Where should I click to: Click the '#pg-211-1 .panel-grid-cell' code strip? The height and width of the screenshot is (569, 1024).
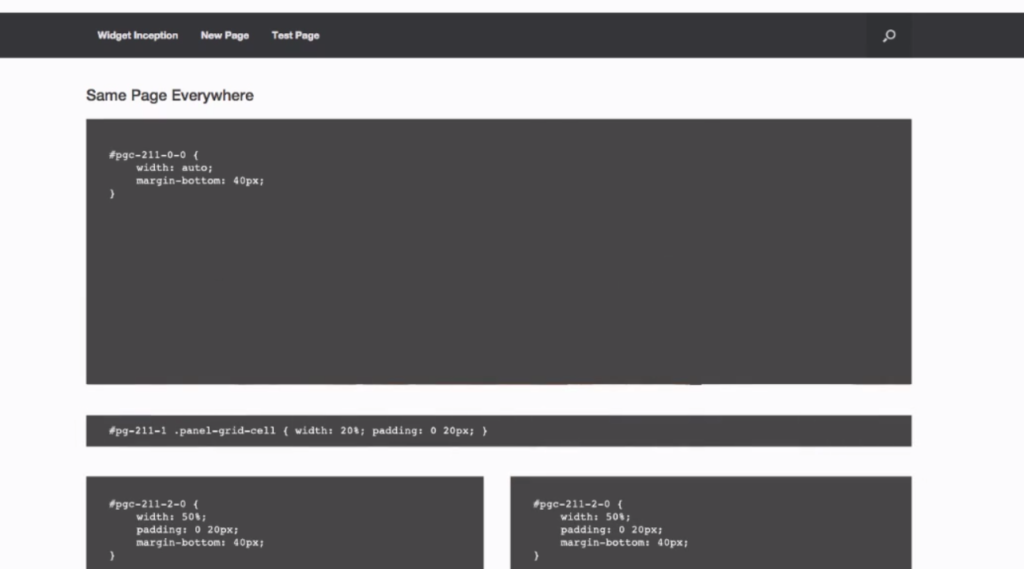click(190, 431)
